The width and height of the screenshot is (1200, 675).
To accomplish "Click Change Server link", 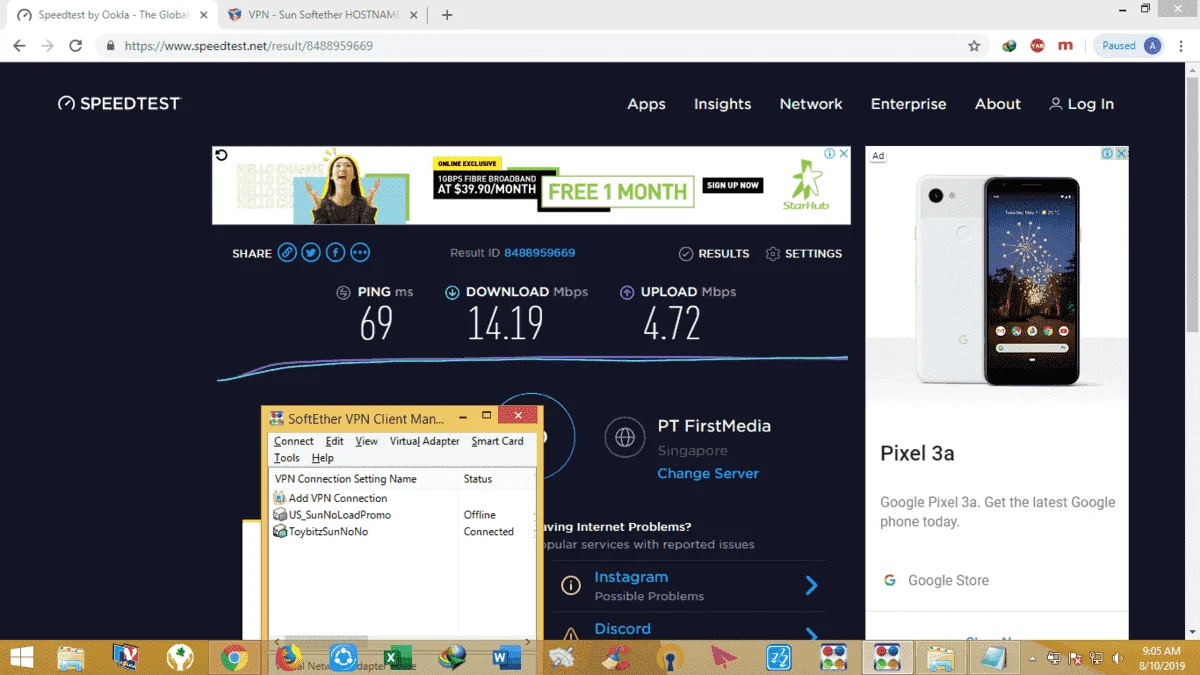I will (708, 473).
